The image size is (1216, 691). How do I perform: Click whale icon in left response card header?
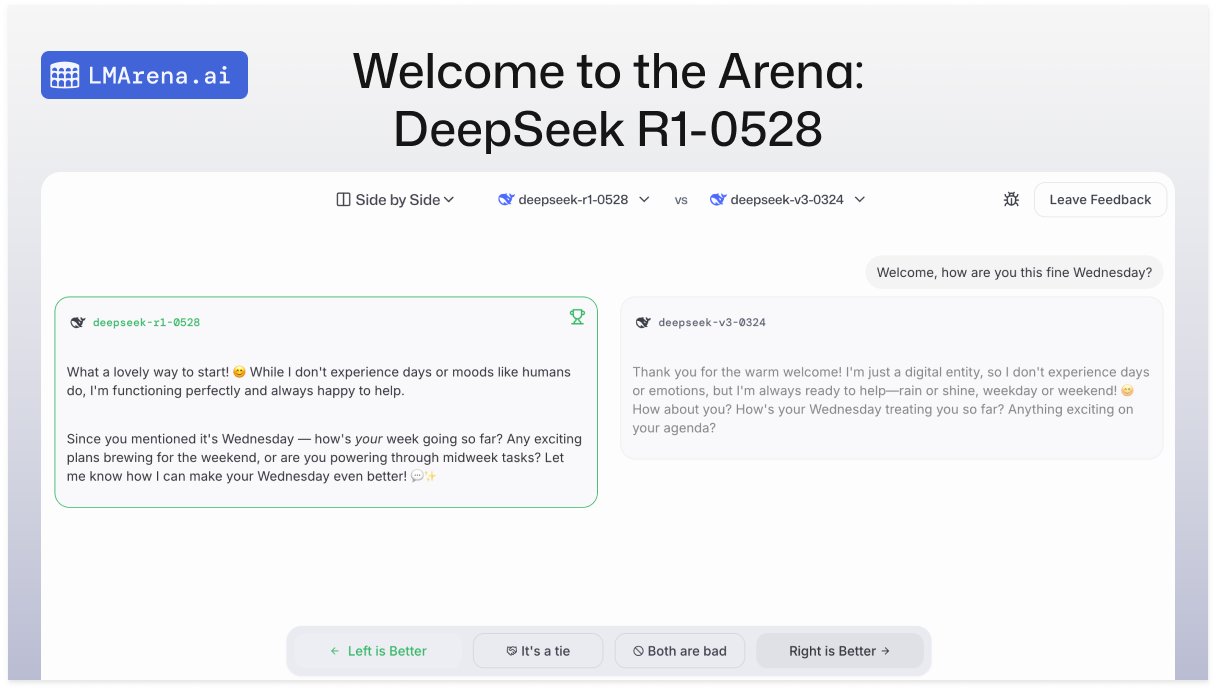pyautogui.click(x=78, y=323)
